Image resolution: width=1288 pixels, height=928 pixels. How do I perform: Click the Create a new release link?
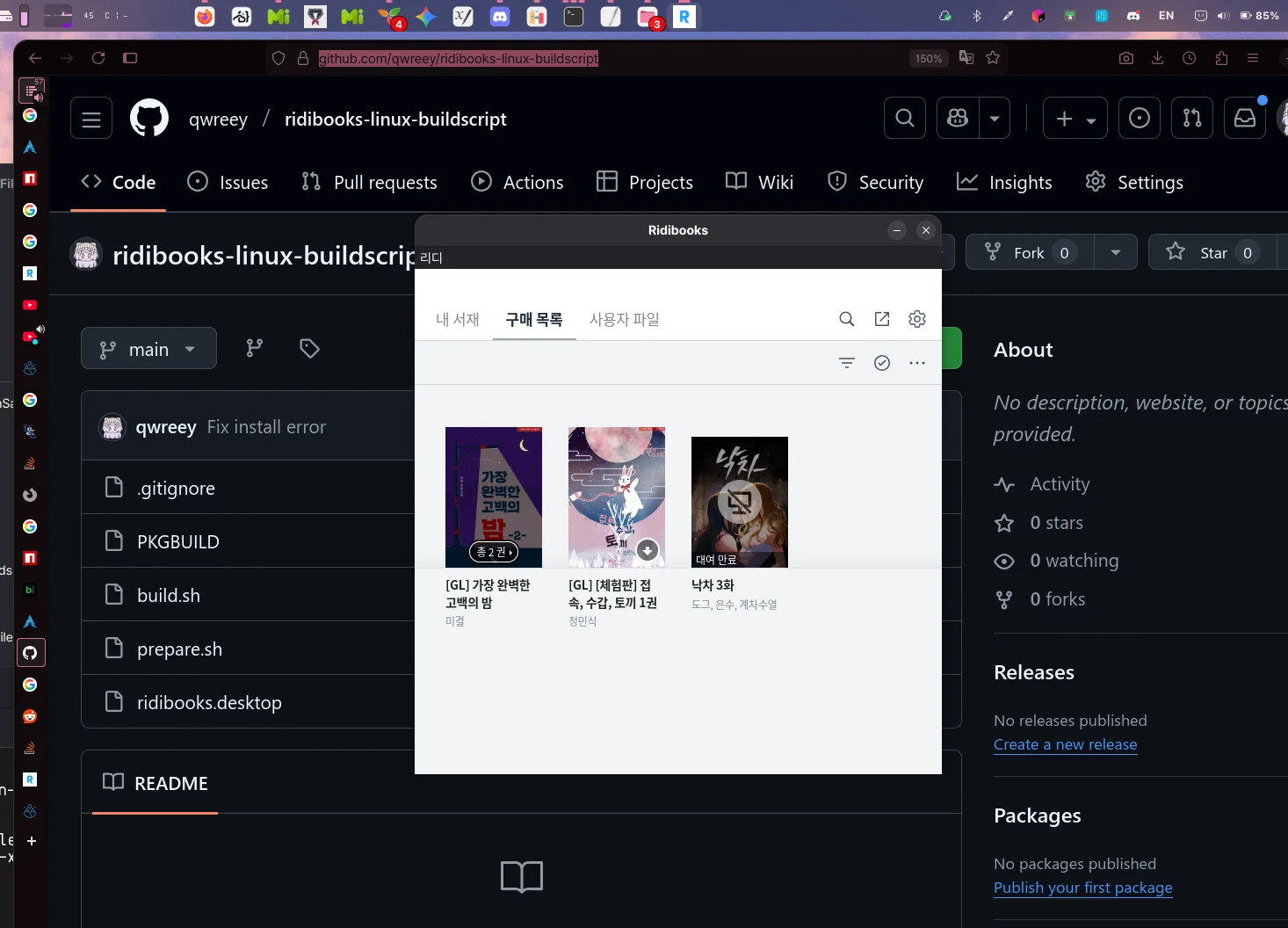(x=1065, y=744)
